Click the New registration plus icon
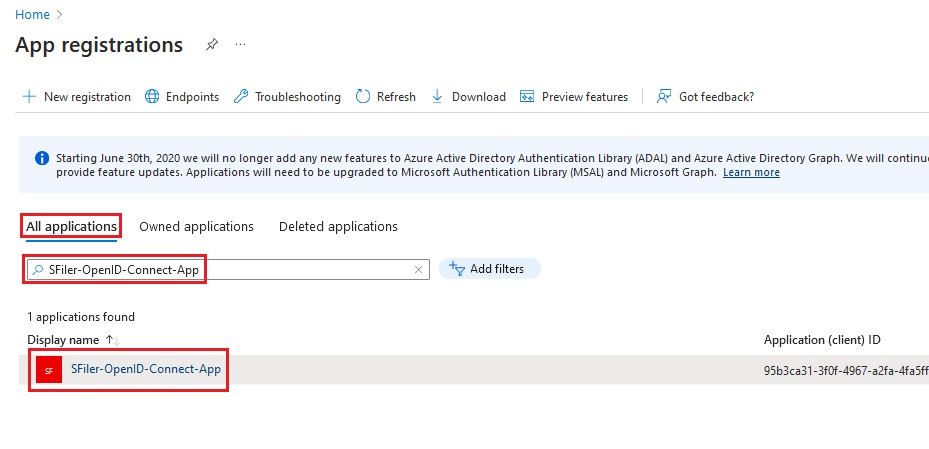This screenshot has height=449, width=929. [29, 97]
